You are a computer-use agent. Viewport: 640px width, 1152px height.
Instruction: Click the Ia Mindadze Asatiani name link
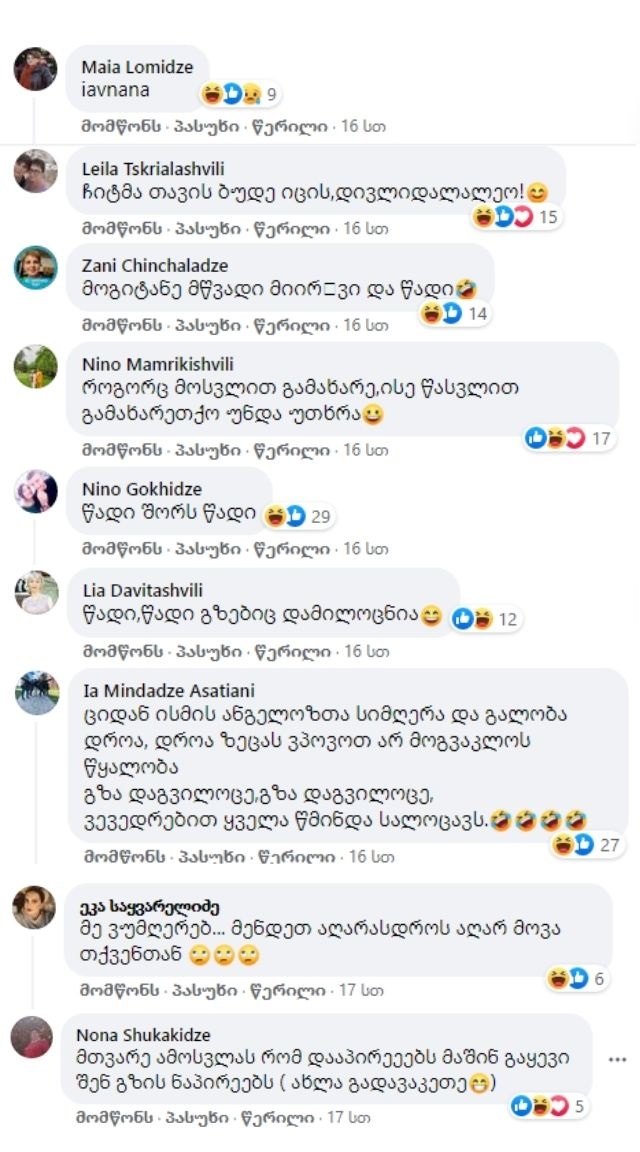169,691
